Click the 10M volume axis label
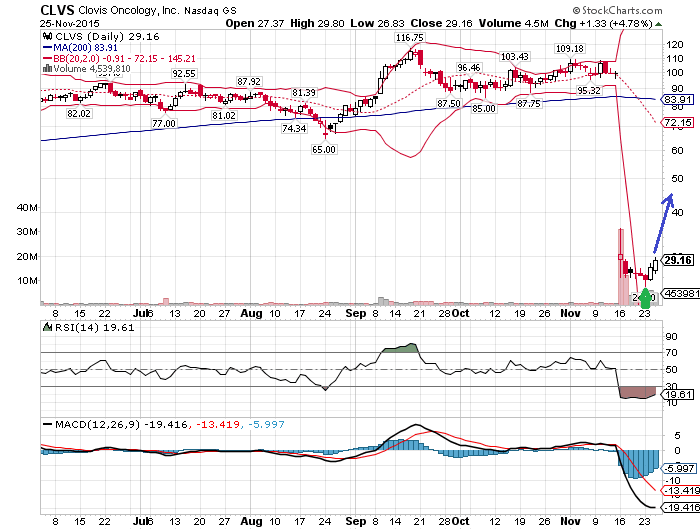The width and height of the screenshot is (700, 530). pyautogui.click(x=27, y=281)
